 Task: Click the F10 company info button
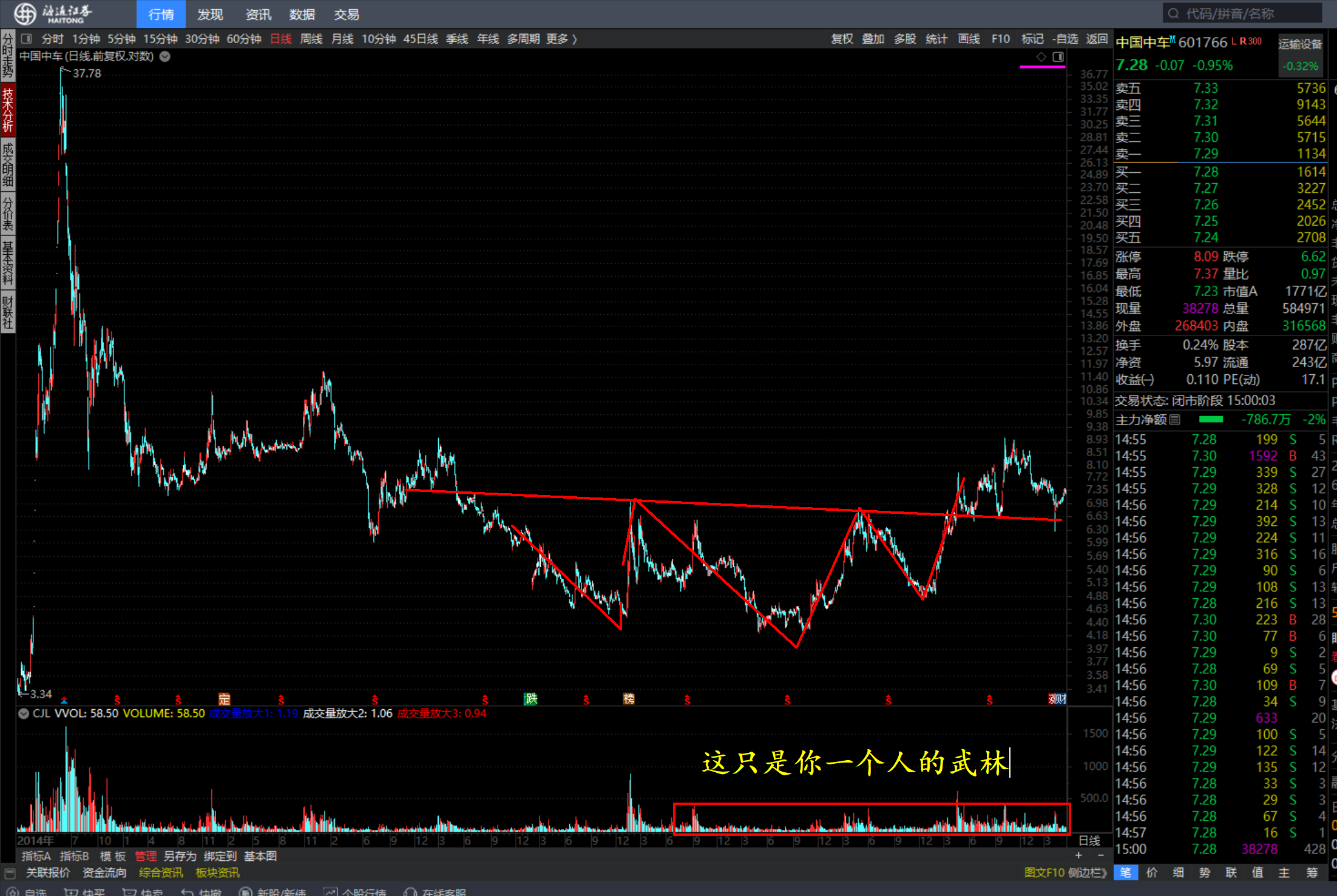click(x=1001, y=39)
